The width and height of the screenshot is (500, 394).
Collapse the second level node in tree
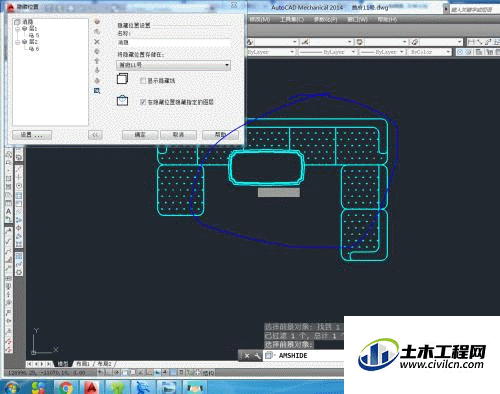pos(17,42)
